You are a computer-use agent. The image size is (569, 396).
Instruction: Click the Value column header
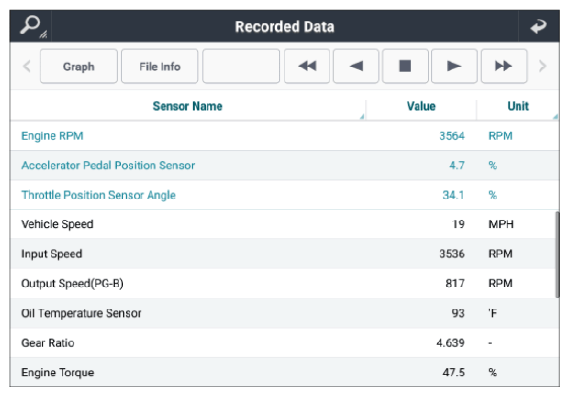click(421, 106)
